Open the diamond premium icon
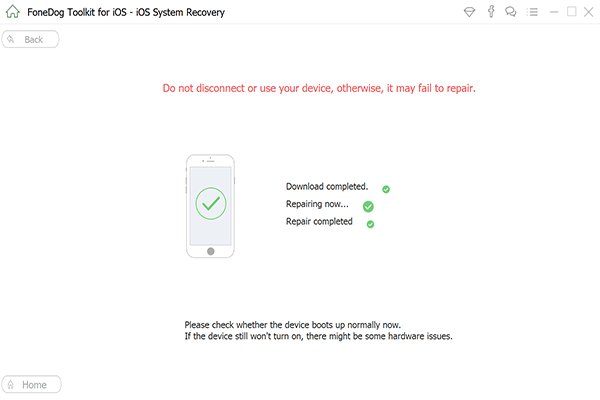Viewport: 600px width, 400px height. (470, 12)
